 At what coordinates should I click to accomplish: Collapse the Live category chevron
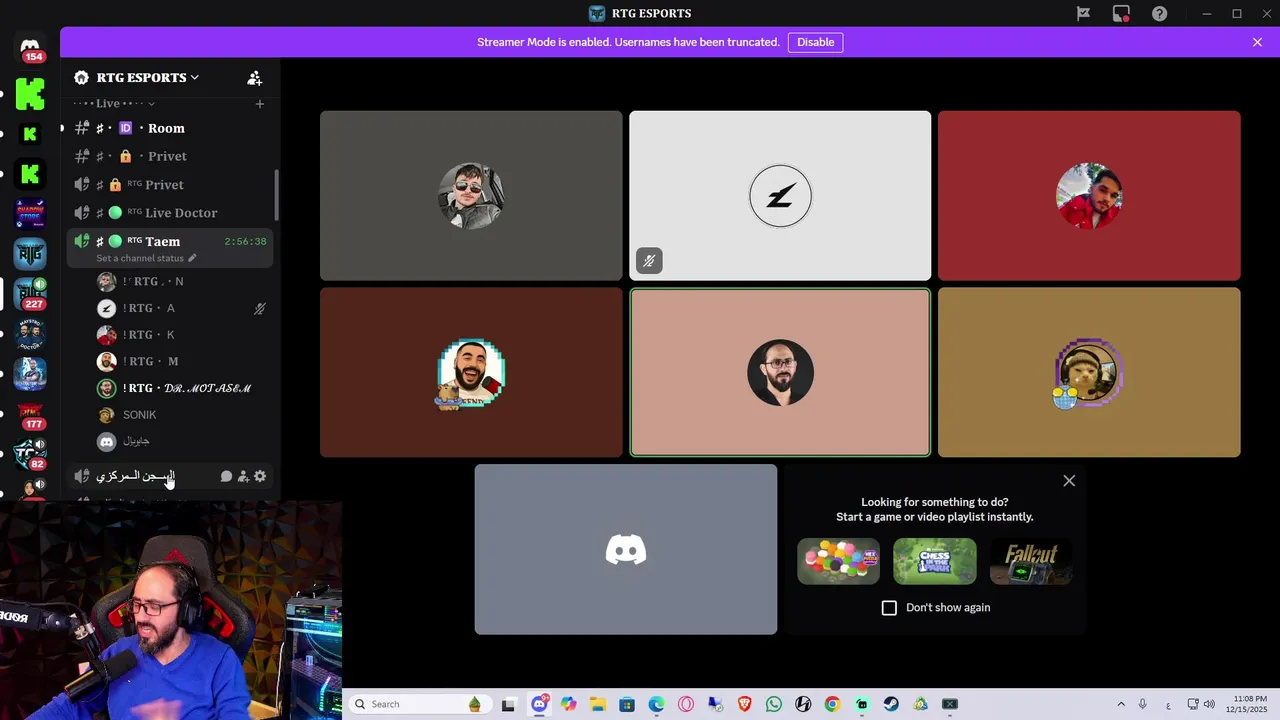(151, 104)
